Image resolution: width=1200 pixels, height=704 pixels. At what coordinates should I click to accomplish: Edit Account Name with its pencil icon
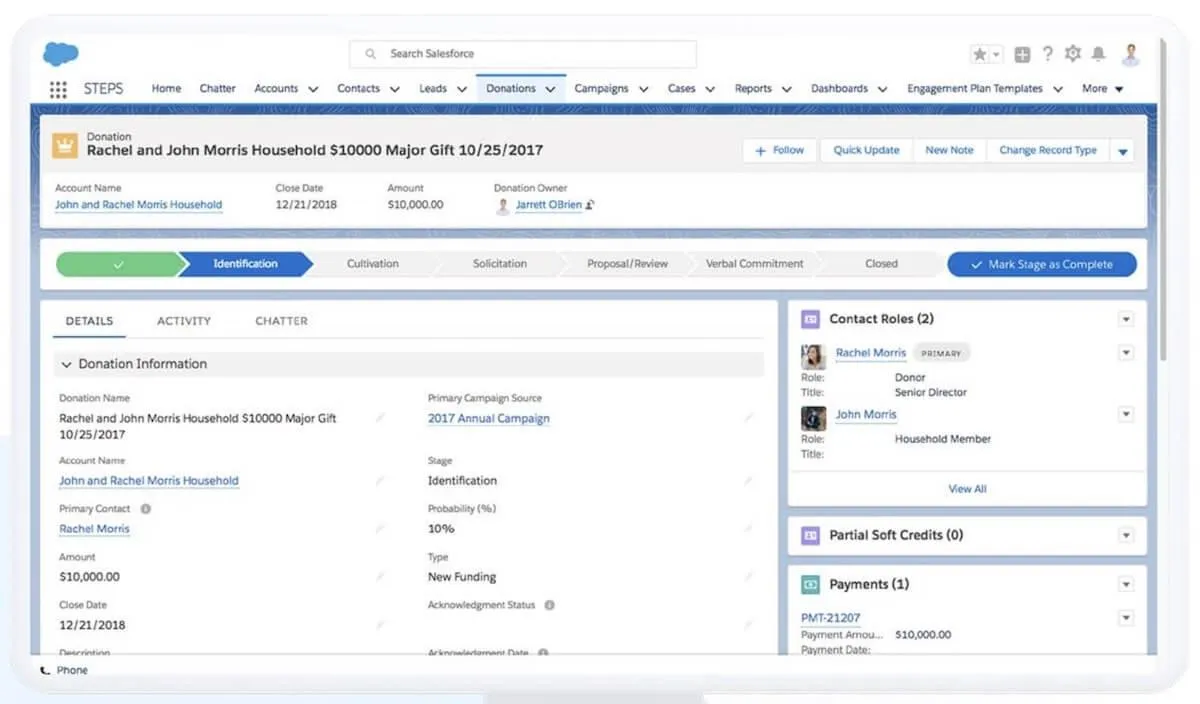pos(379,481)
